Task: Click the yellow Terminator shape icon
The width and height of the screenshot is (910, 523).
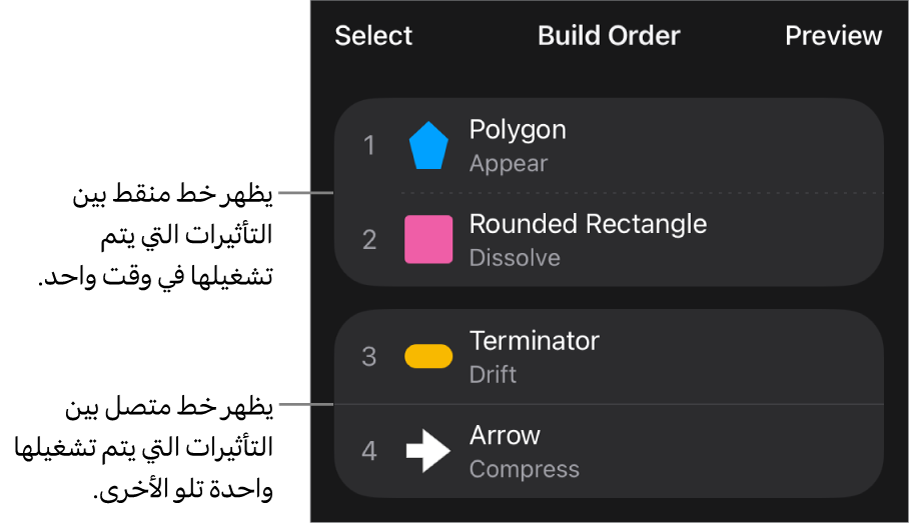Action: click(428, 357)
